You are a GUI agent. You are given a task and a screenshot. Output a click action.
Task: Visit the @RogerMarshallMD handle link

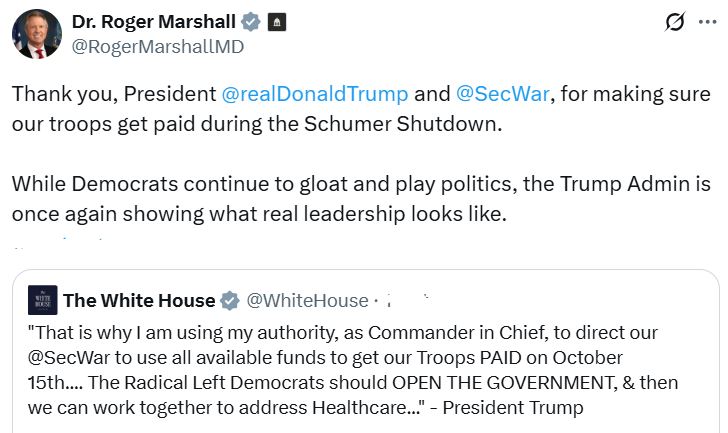coord(158,46)
